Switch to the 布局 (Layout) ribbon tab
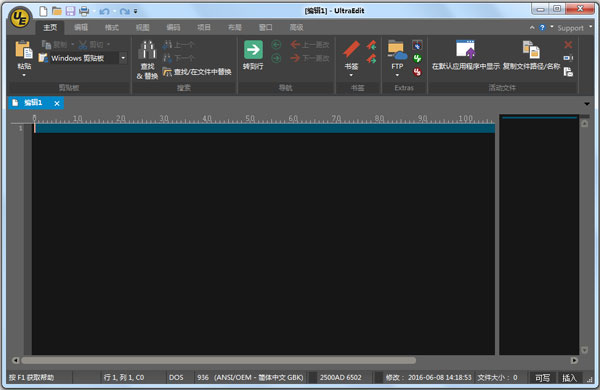This screenshot has width=600, height=390. click(235, 27)
